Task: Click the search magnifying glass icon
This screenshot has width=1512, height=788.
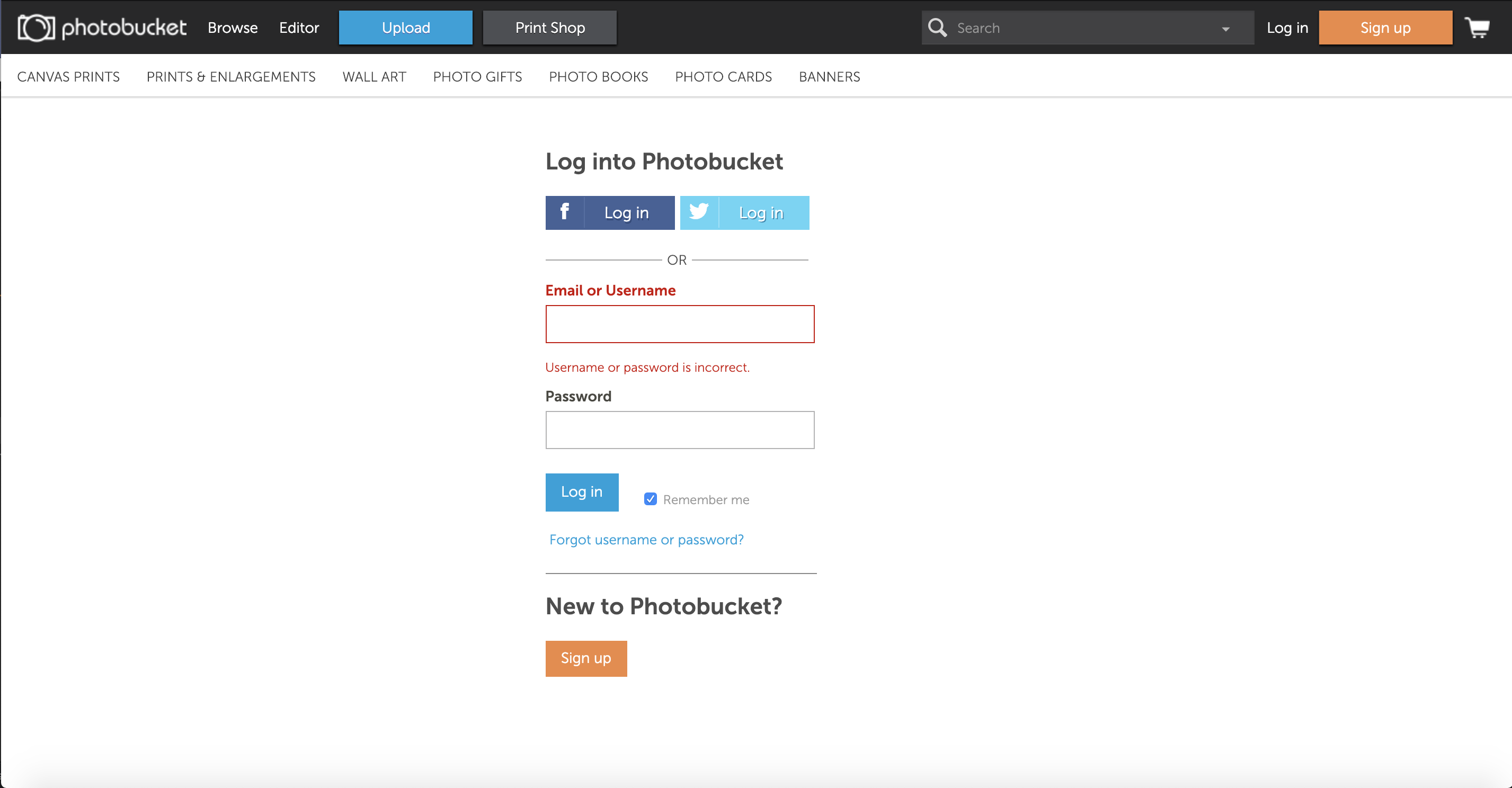Action: 937,28
